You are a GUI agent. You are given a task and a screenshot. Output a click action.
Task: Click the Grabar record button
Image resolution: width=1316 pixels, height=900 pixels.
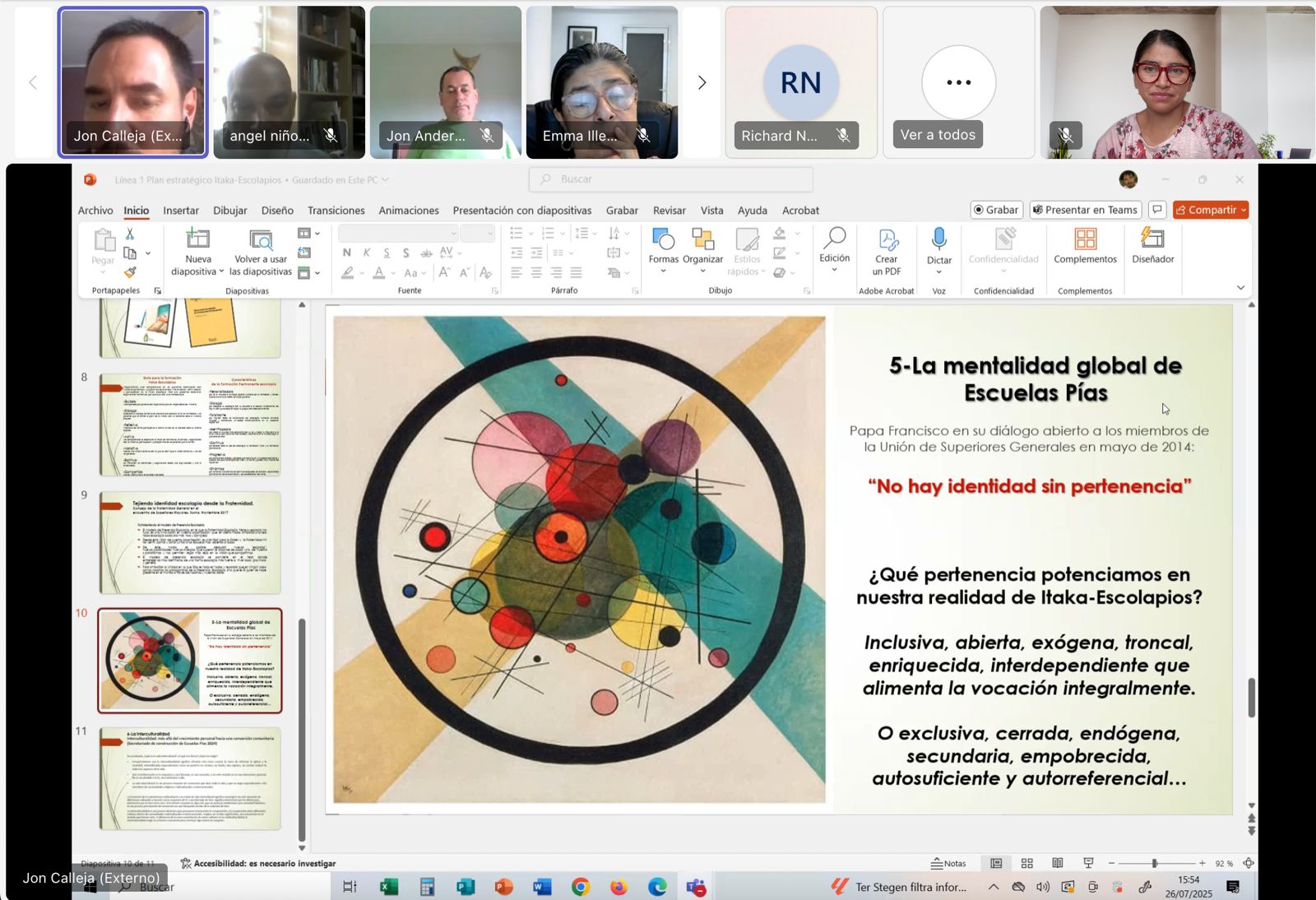(x=997, y=210)
